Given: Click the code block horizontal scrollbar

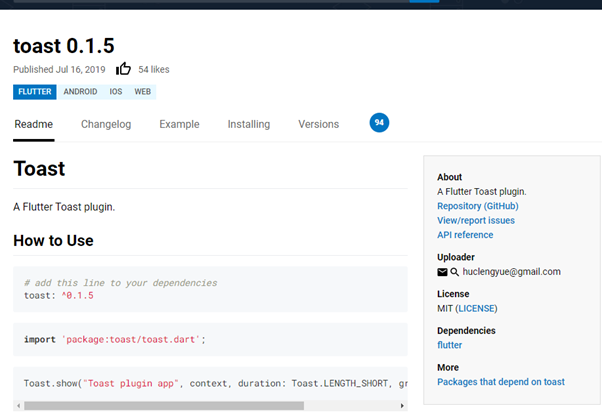Looking at the screenshot, I should (x=160, y=406).
